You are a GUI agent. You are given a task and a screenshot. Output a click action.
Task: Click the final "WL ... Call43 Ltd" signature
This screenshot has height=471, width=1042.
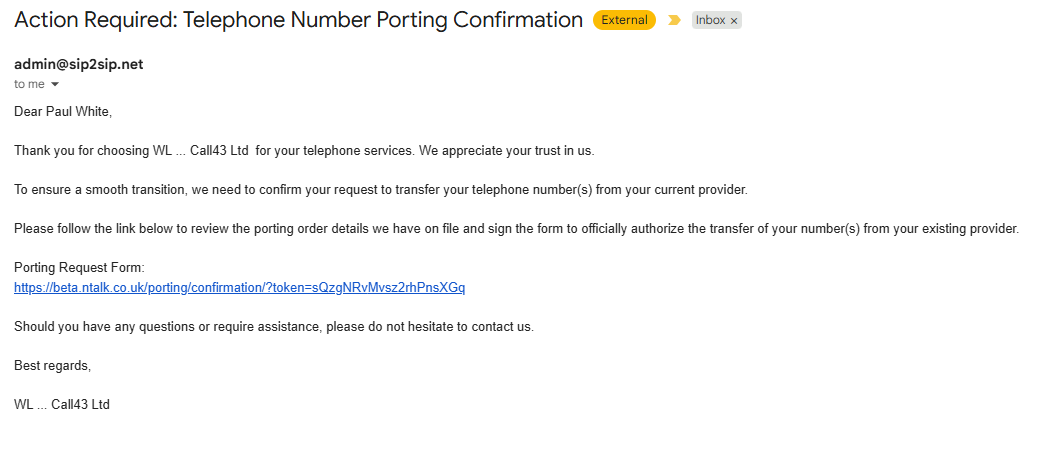(x=62, y=405)
